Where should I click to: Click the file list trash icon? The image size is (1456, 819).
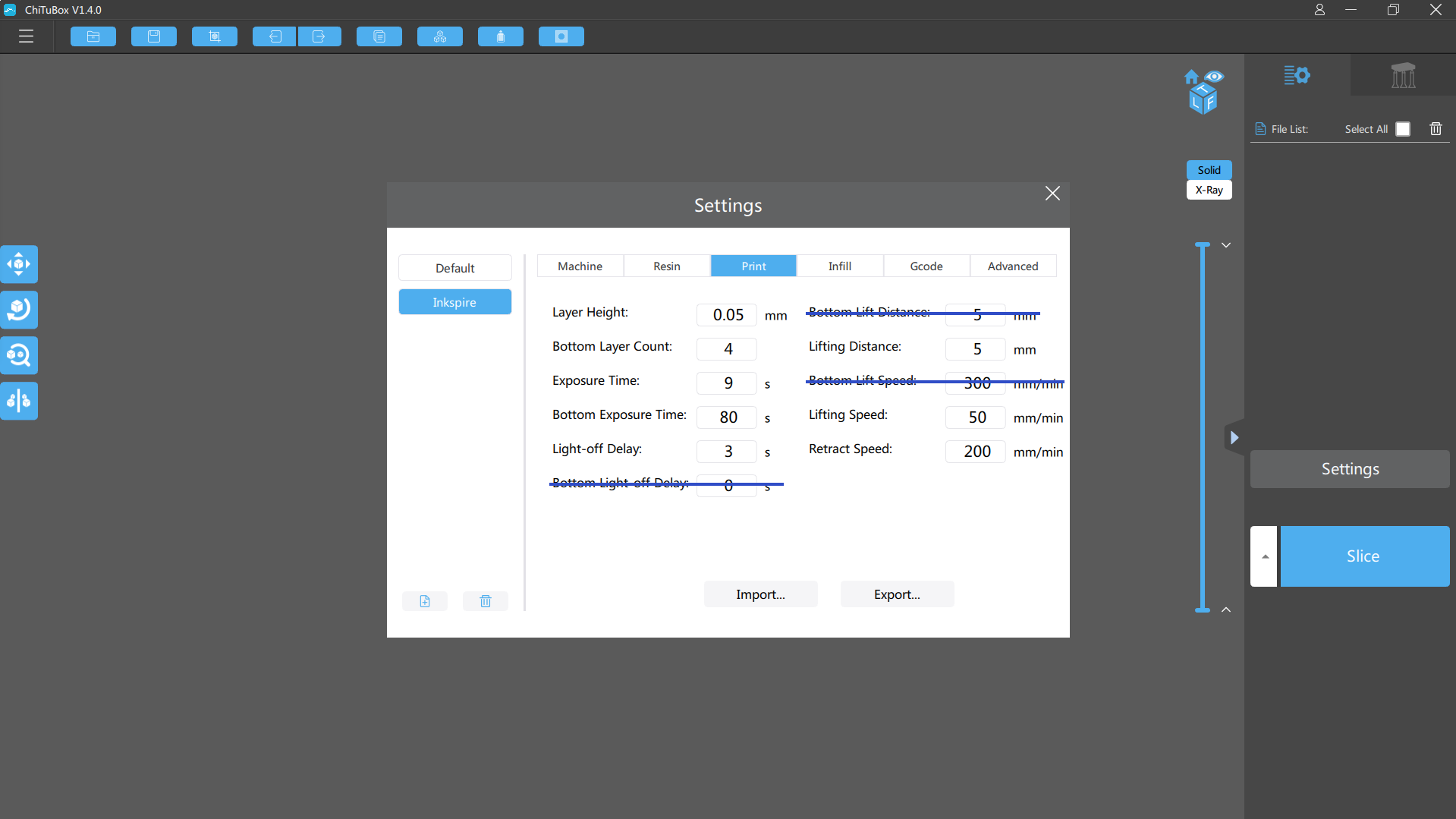click(x=1436, y=129)
